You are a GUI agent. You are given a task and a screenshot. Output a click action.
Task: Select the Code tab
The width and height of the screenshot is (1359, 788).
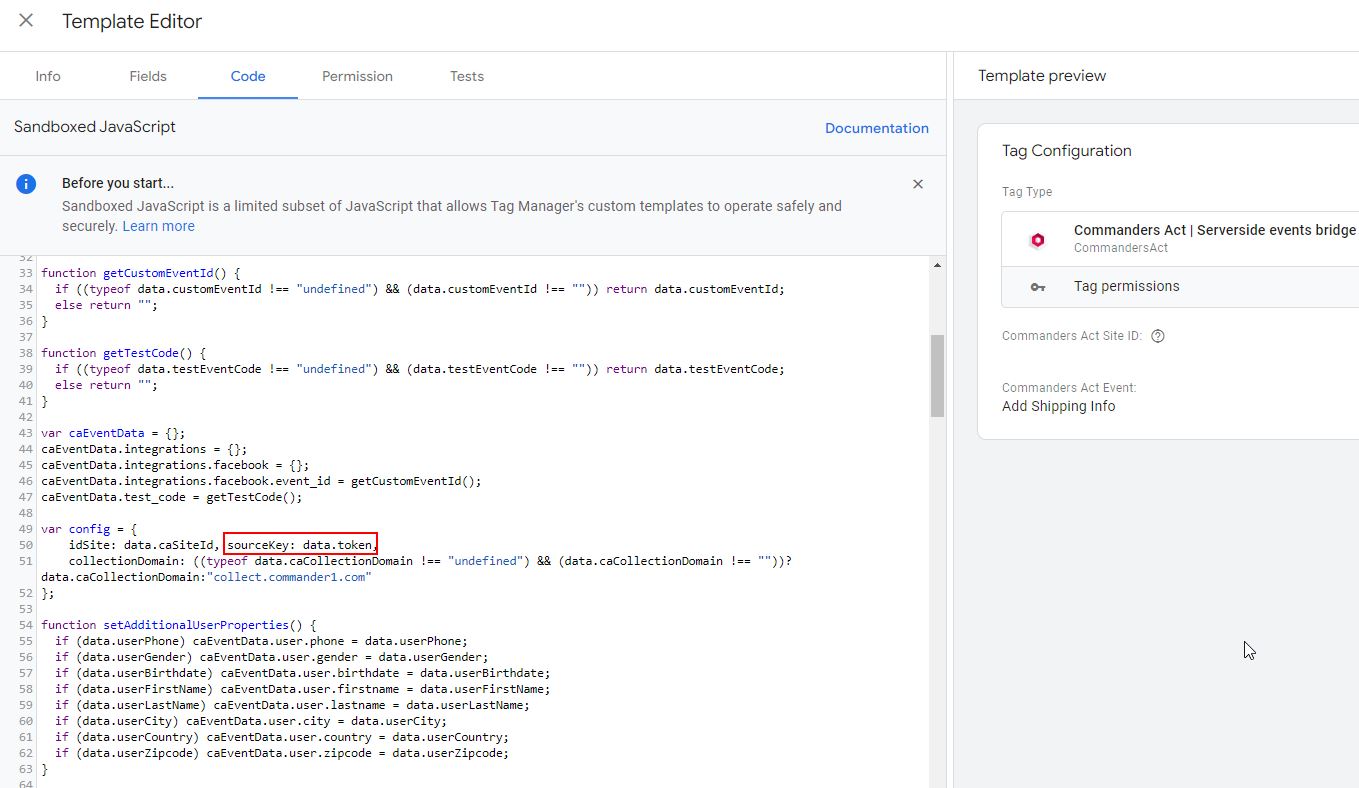pos(248,76)
